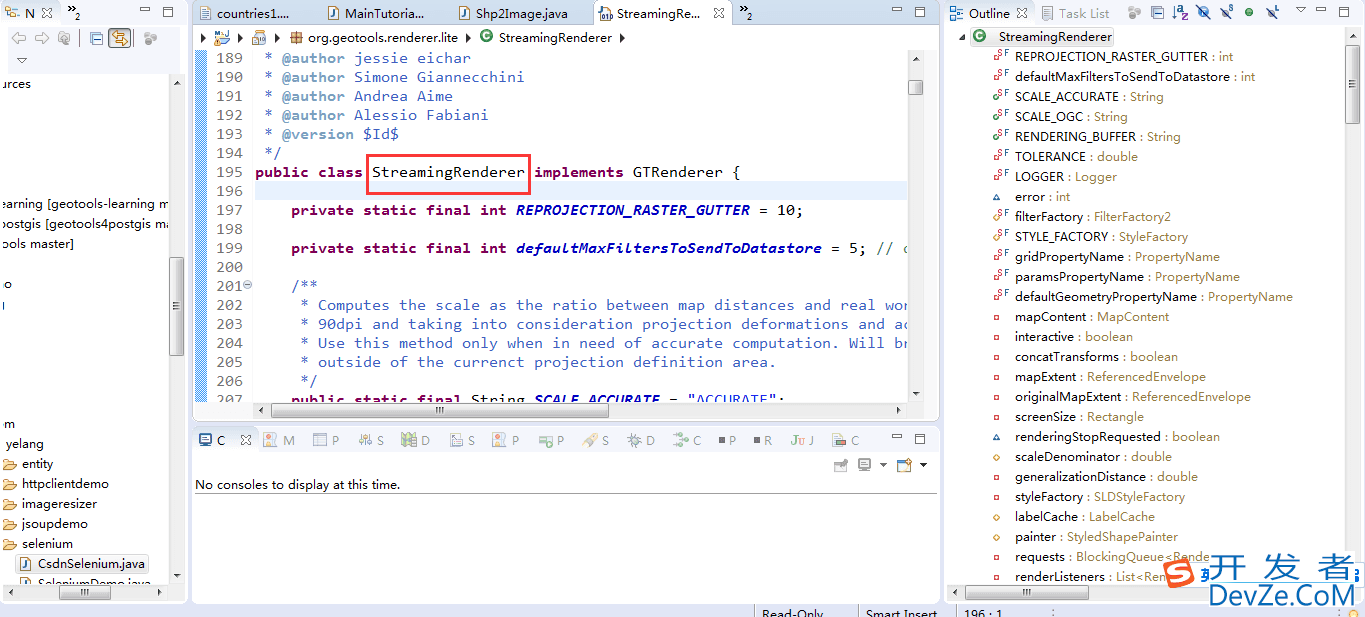
Task: Collapse the Javadoc fold at line 201
Action: pos(247,286)
